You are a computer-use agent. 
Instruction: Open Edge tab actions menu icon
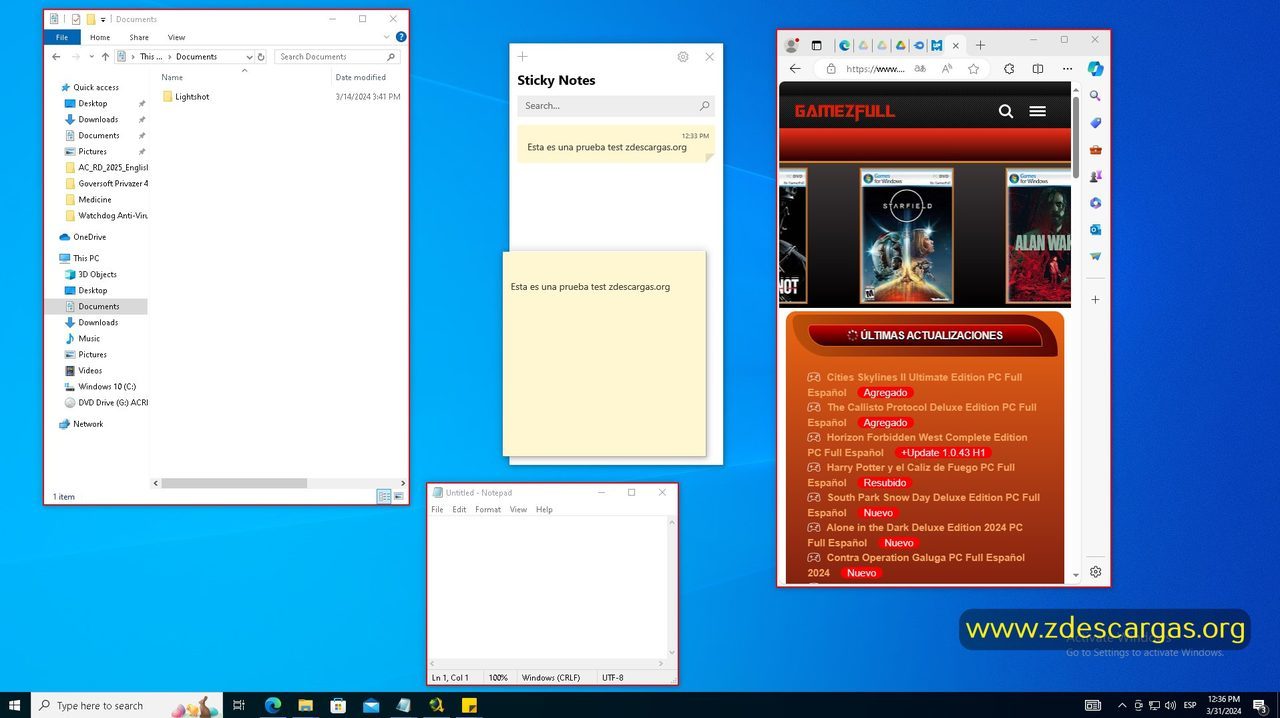tap(816, 45)
